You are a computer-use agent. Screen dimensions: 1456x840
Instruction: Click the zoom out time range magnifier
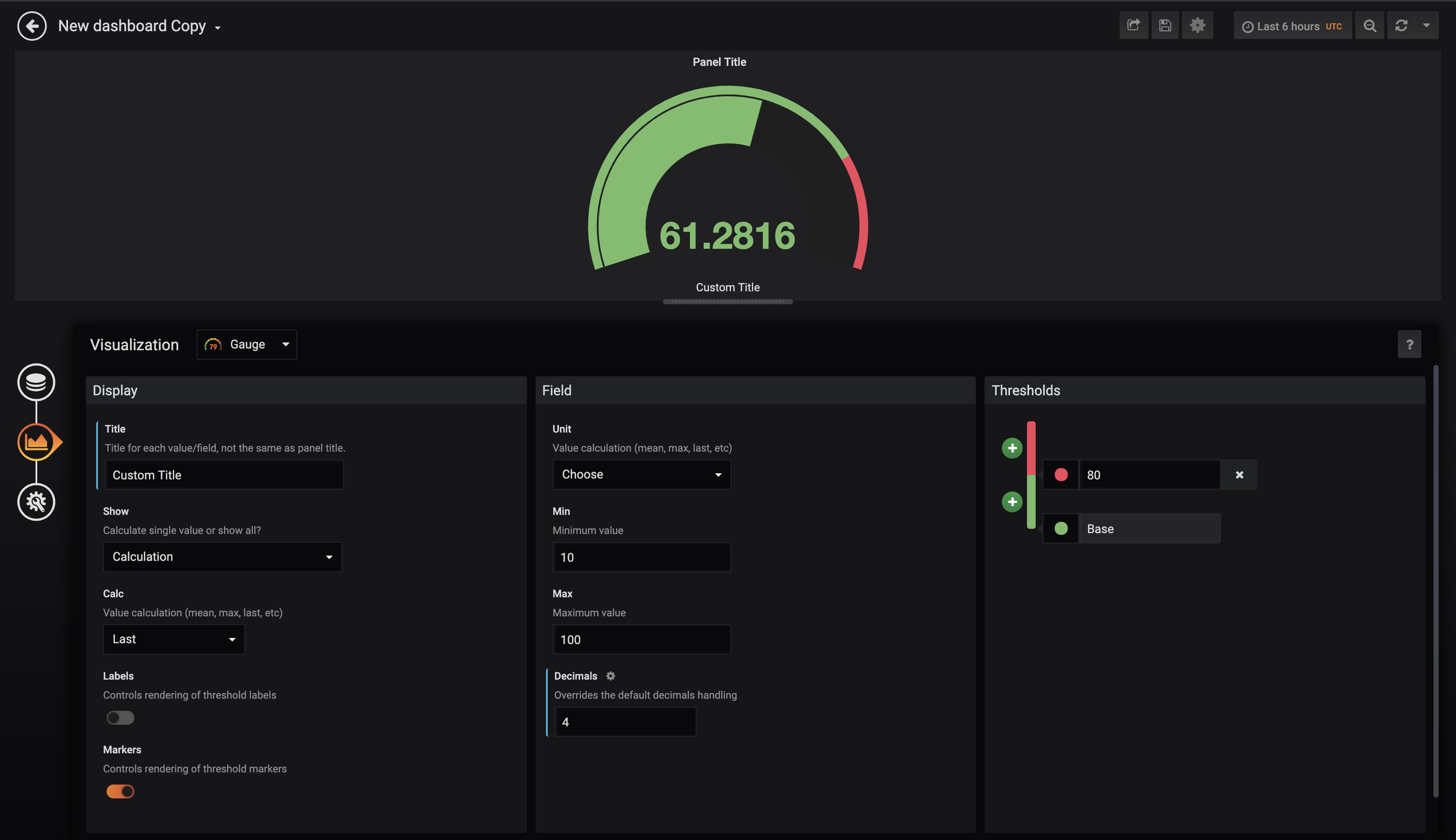tap(1369, 26)
